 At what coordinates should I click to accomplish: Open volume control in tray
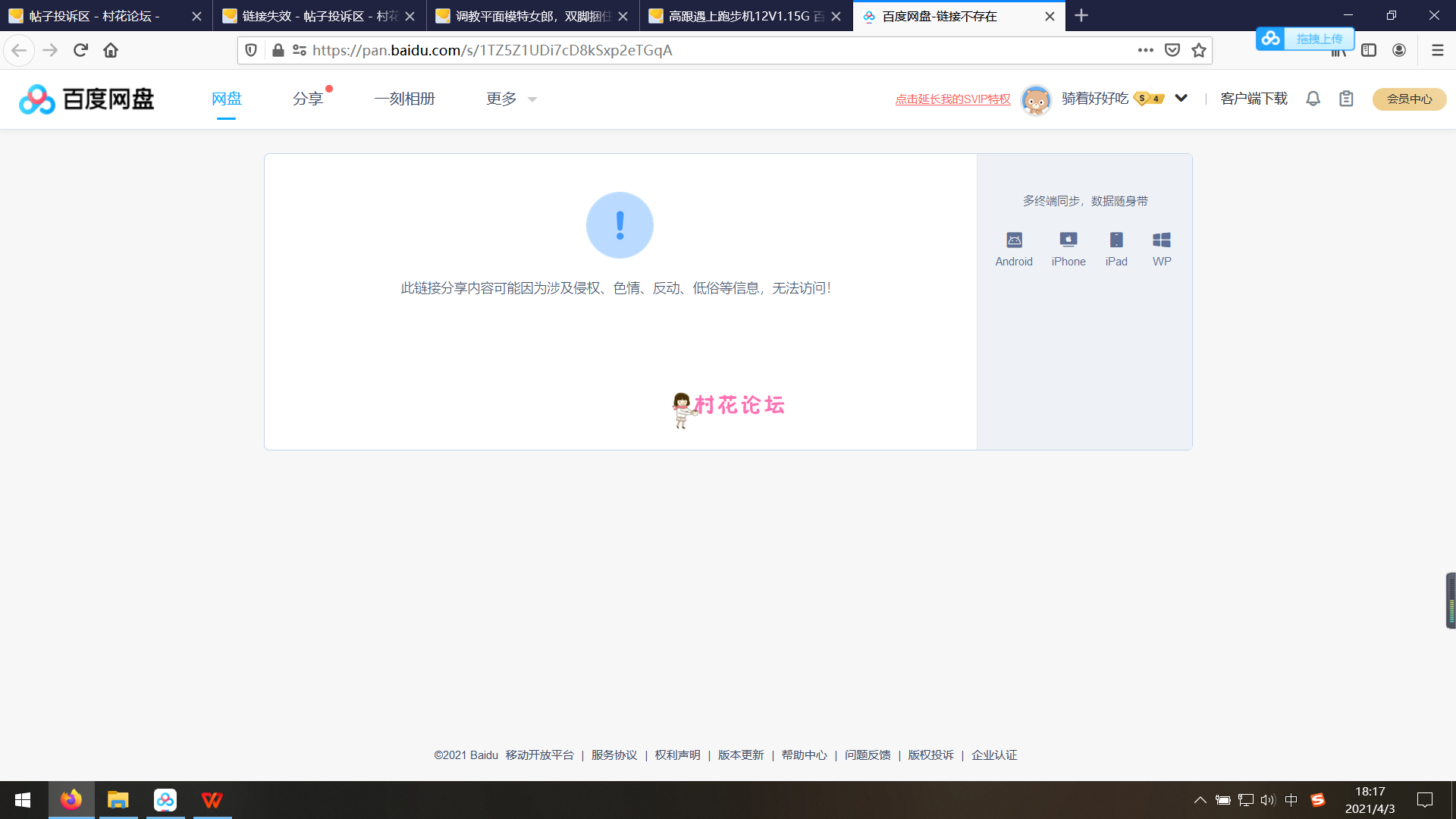[x=1268, y=800]
